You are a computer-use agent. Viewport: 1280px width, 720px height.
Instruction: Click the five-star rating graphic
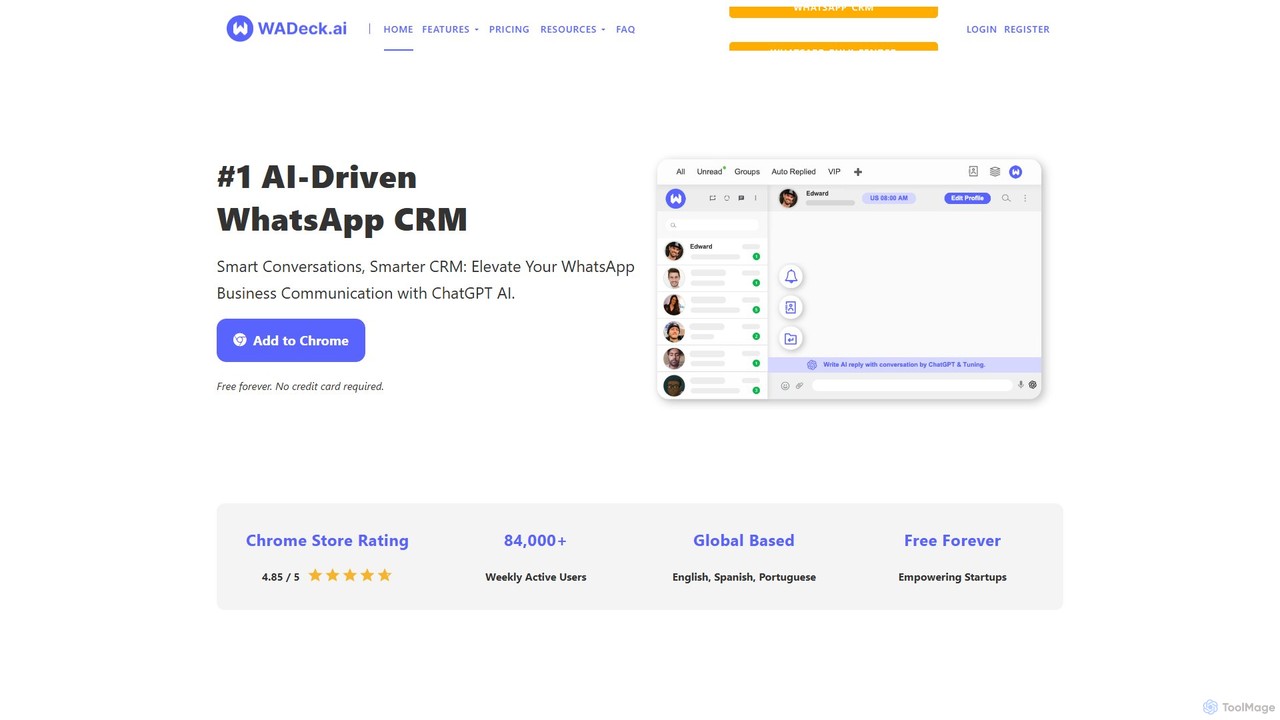350,575
